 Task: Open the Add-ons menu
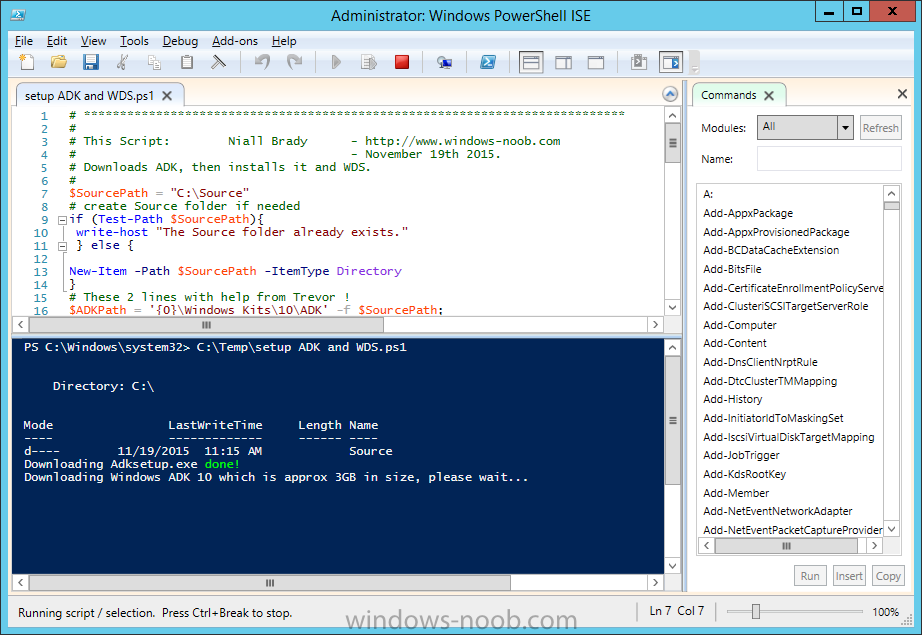click(x=235, y=41)
